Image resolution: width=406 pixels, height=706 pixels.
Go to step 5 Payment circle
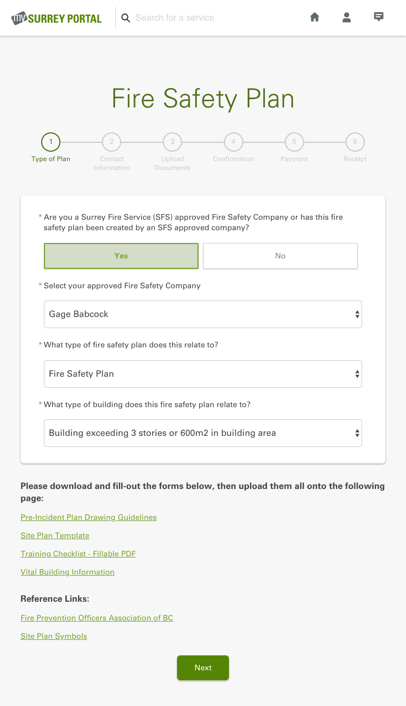click(294, 142)
